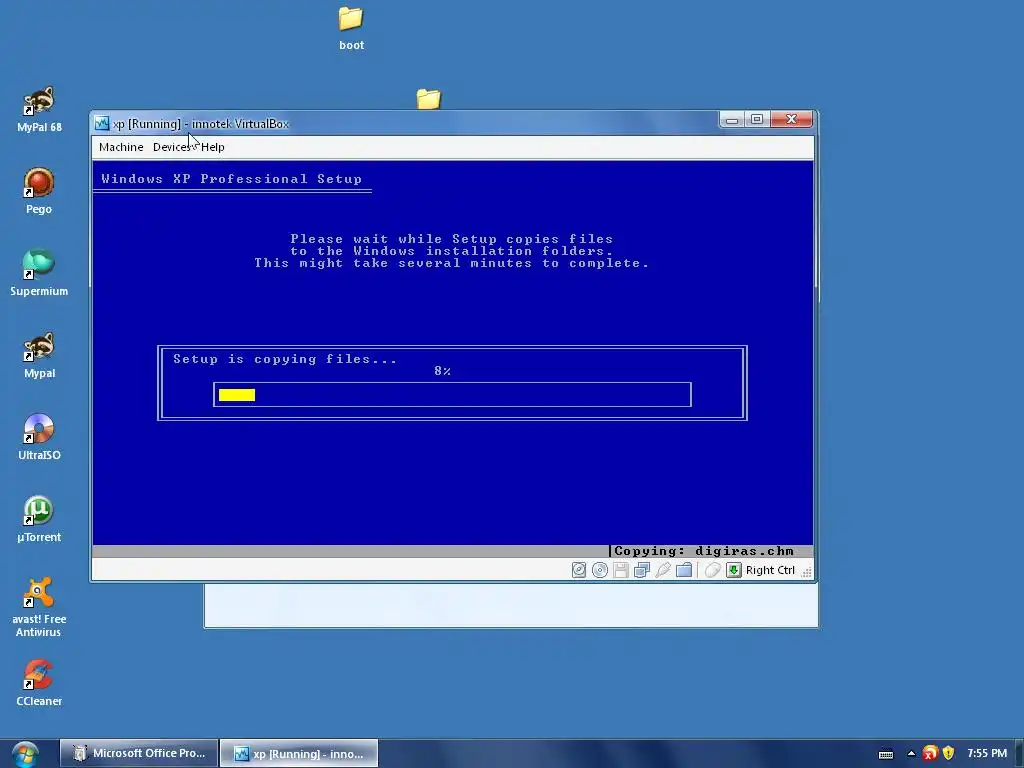Select the Supermium browser shortcut
Image resolution: width=1024 pixels, height=768 pixels.
39,273
